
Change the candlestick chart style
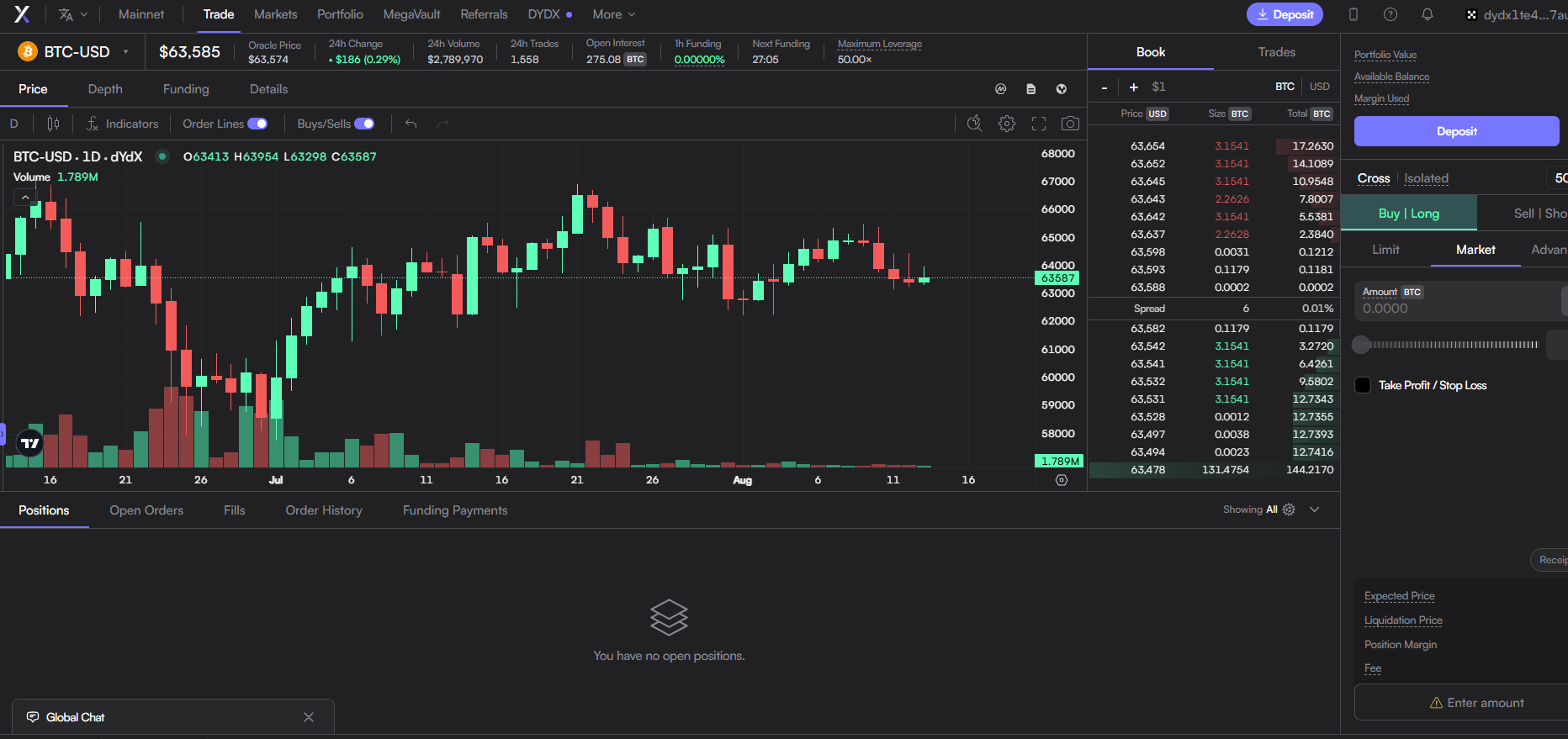(53, 124)
